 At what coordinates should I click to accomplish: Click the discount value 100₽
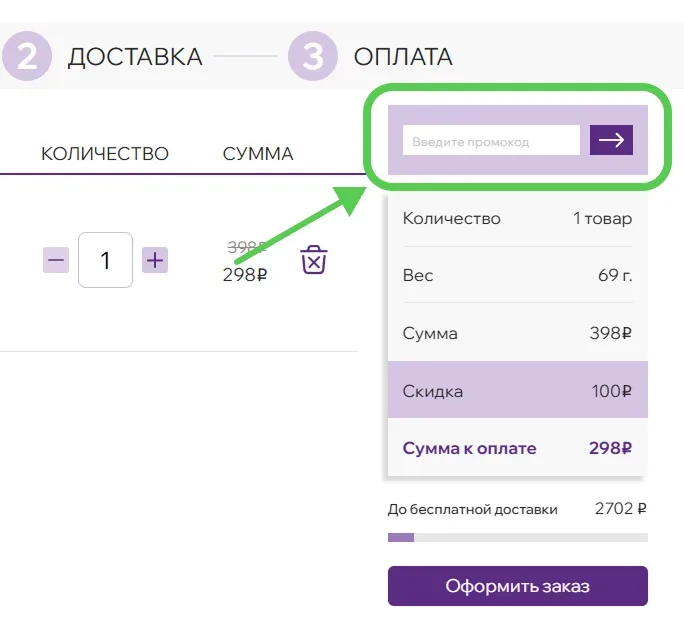[x=612, y=391]
